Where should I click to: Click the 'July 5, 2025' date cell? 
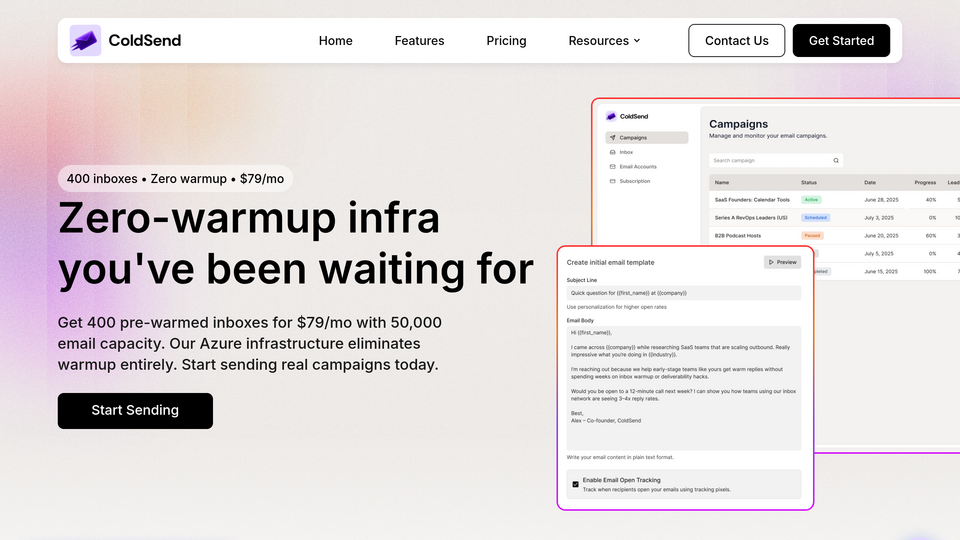pos(879,253)
